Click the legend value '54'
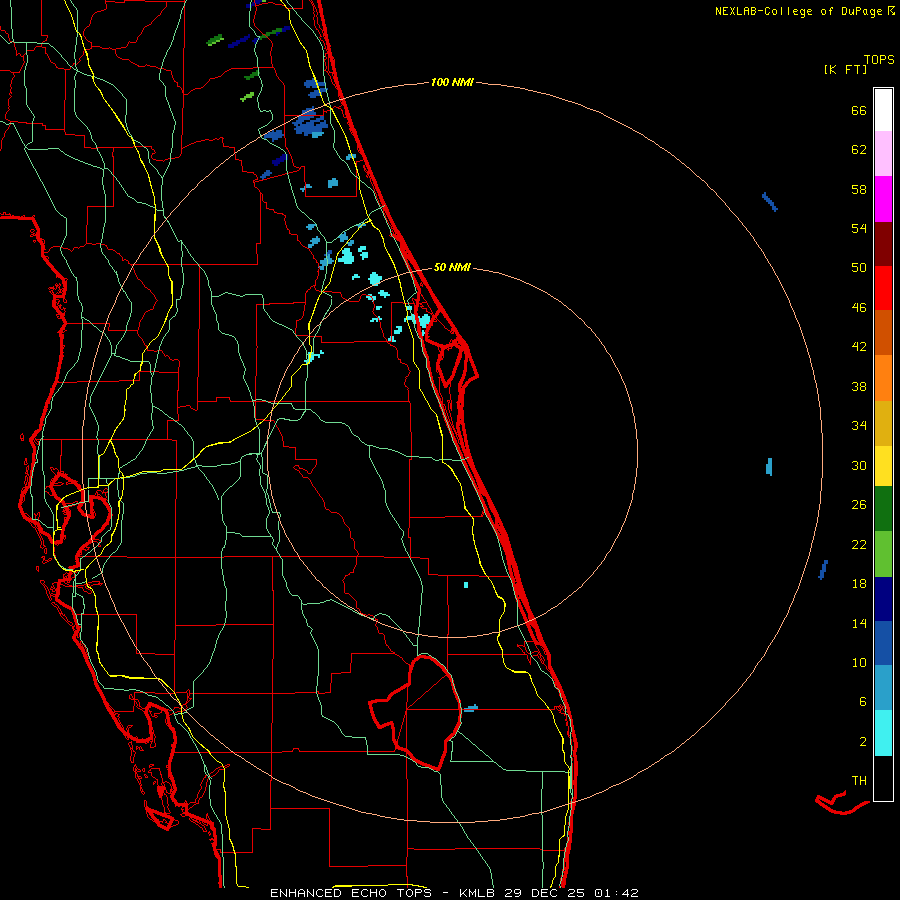 pyautogui.click(x=859, y=228)
